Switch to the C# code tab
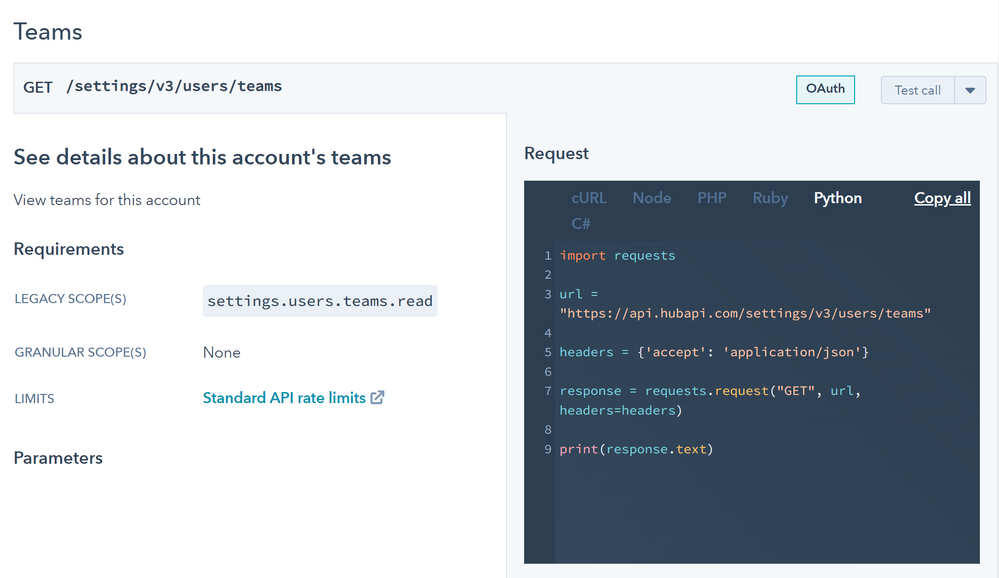 [581, 223]
